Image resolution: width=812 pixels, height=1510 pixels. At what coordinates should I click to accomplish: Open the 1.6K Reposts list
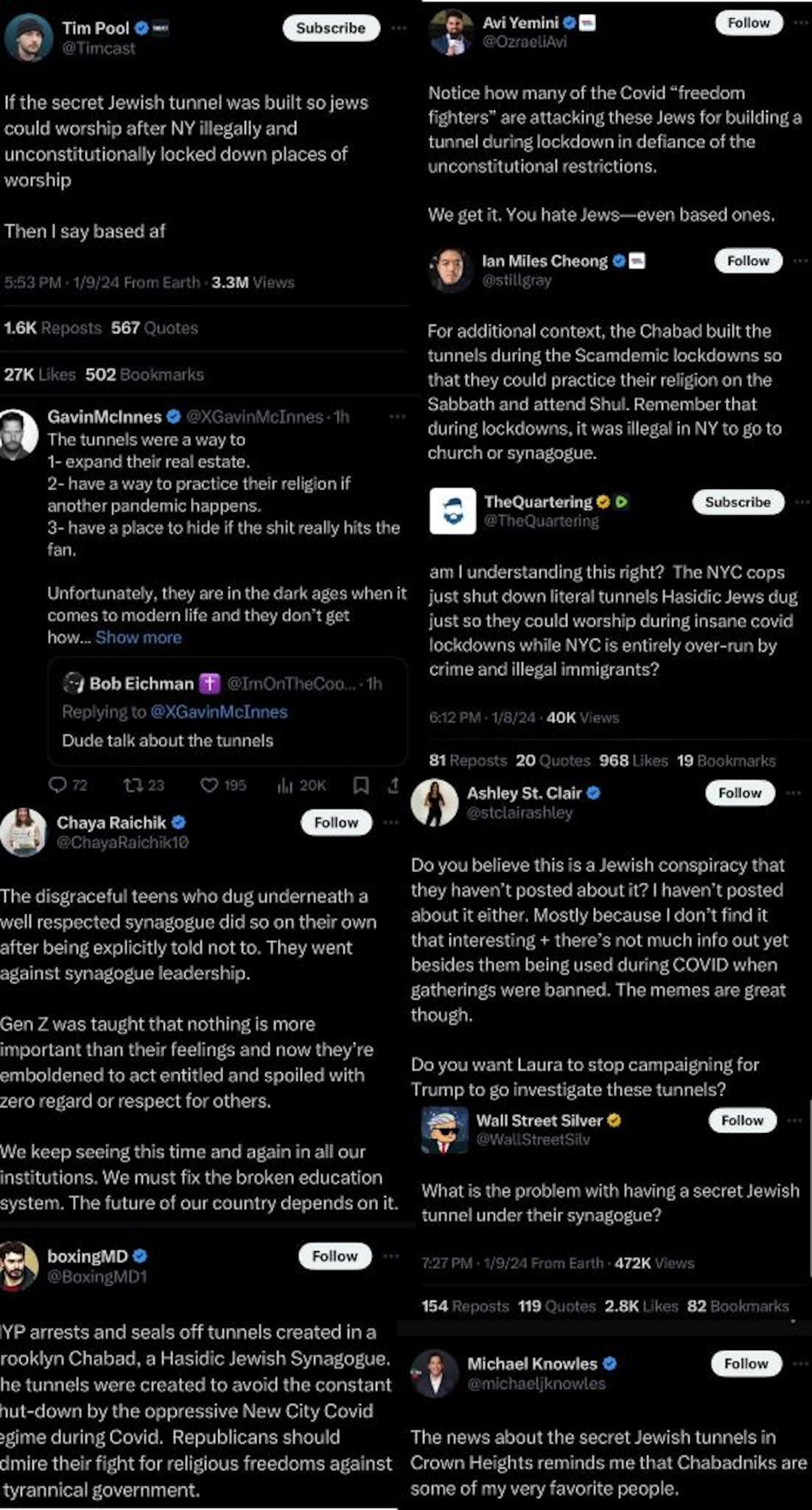tap(52, 328)
